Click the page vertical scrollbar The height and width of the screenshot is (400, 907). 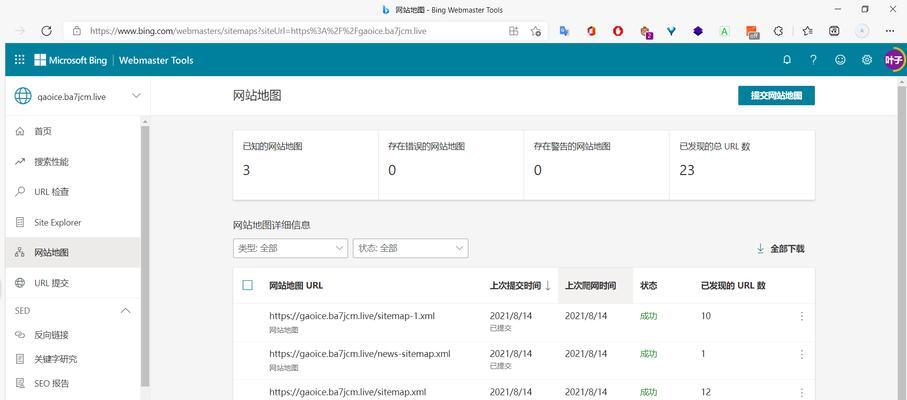click(x=902, y=243)
